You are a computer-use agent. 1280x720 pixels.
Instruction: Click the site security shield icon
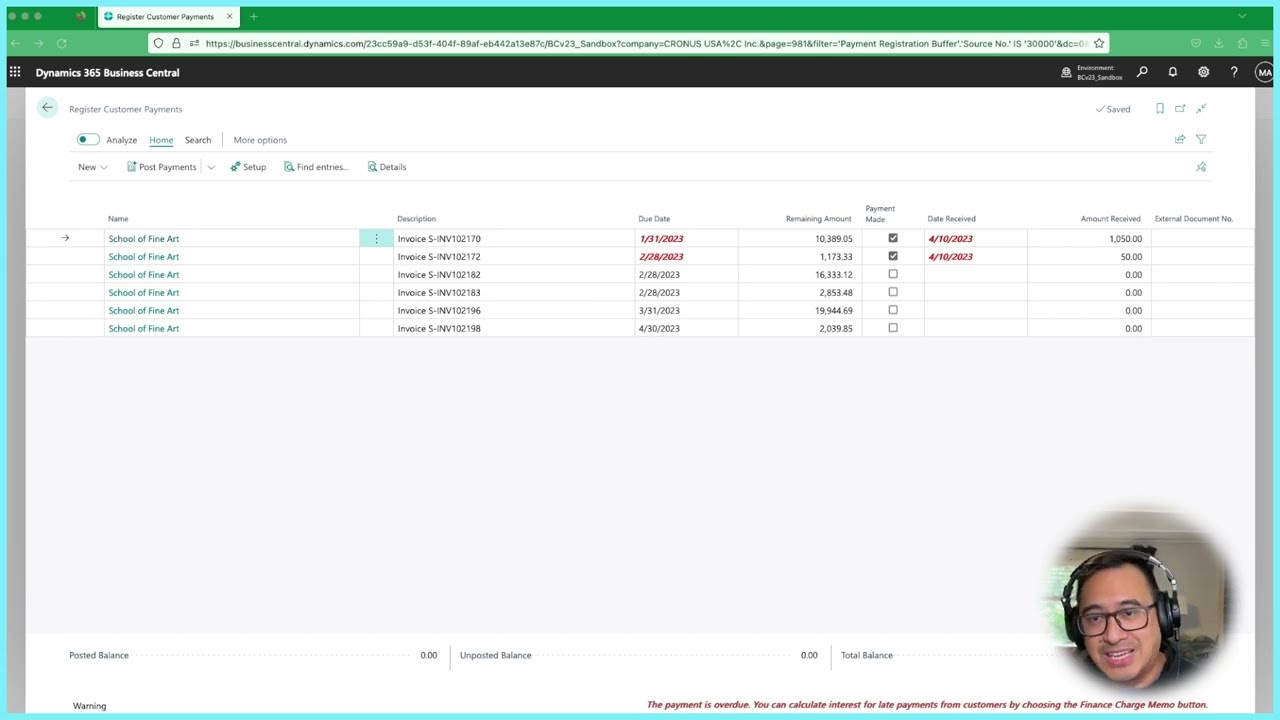click(158, 43)
